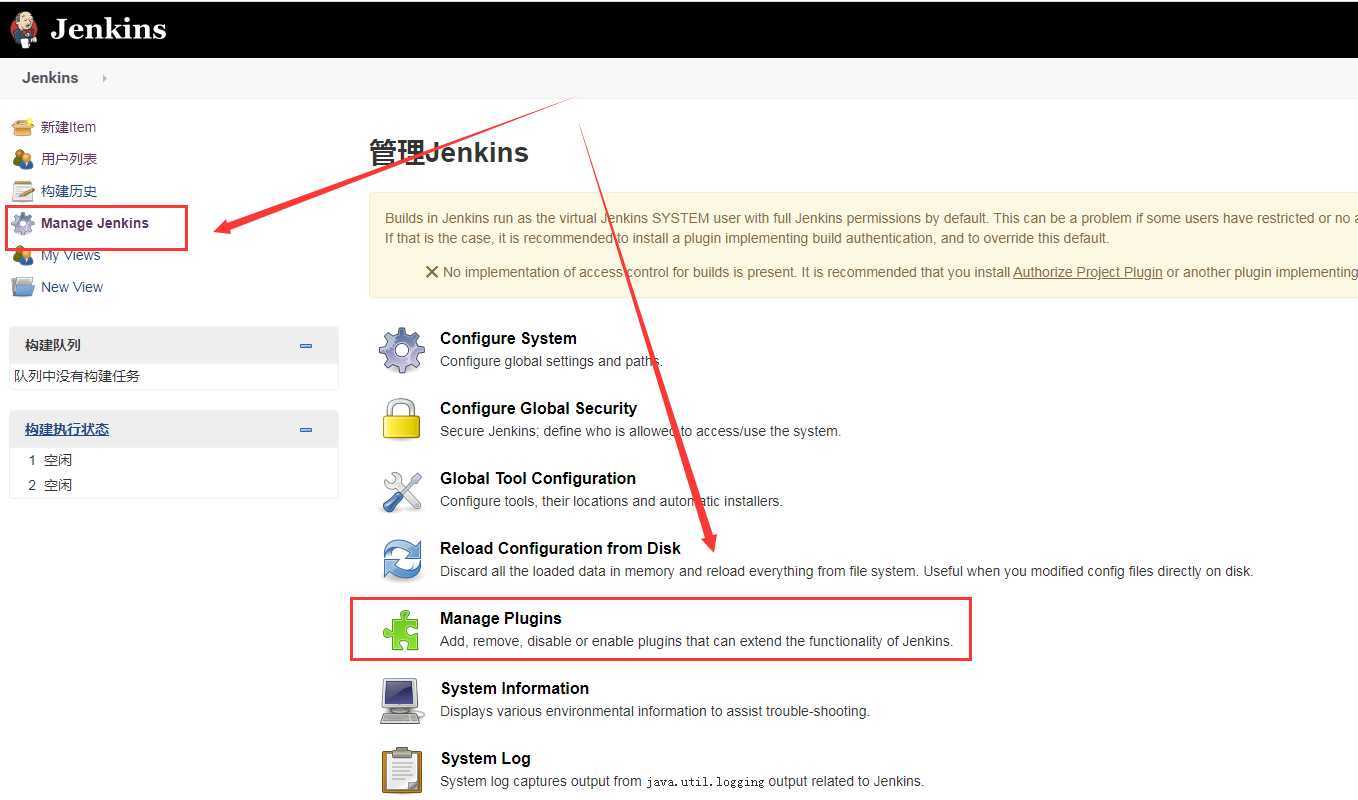
Task: Open the Jenkins breadcrumb link
Action: pyautogui.click(x=50, y=78)
